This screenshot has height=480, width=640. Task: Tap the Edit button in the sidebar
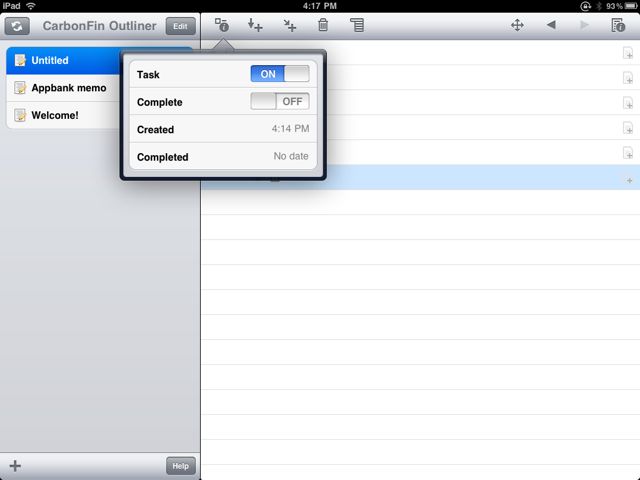[180, 26]
